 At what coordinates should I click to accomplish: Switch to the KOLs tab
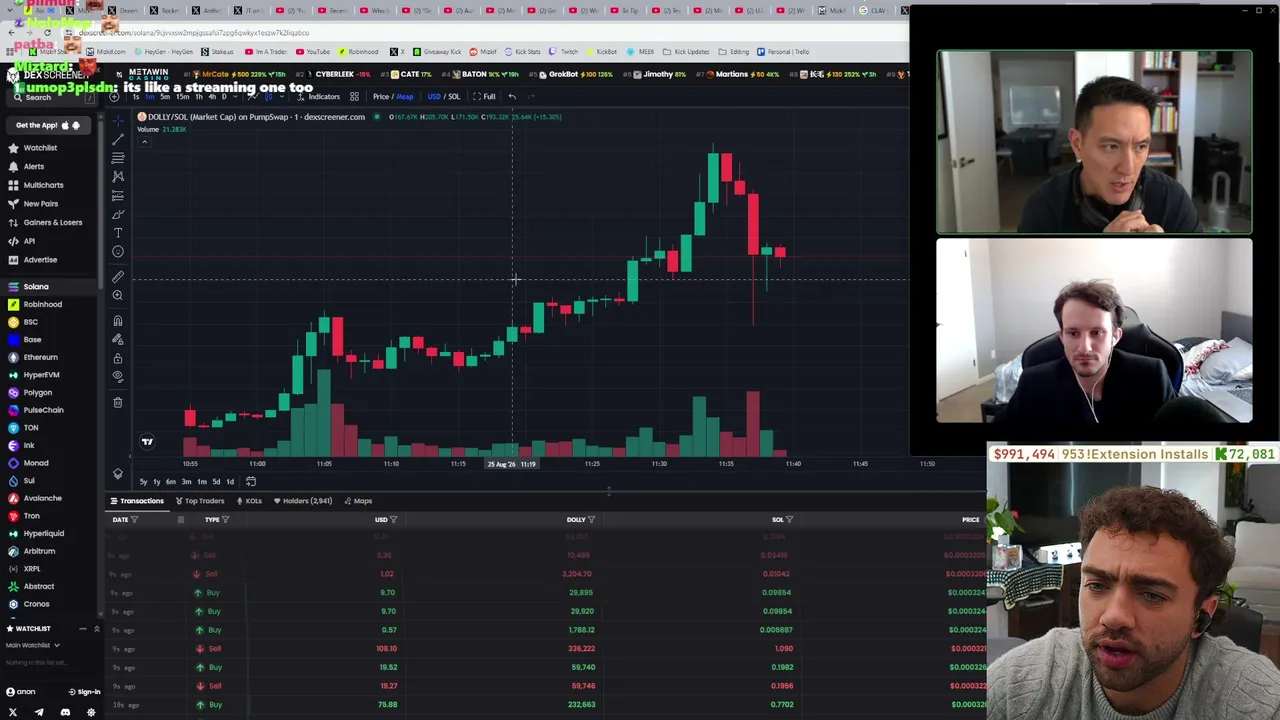[x=249, y=501]
